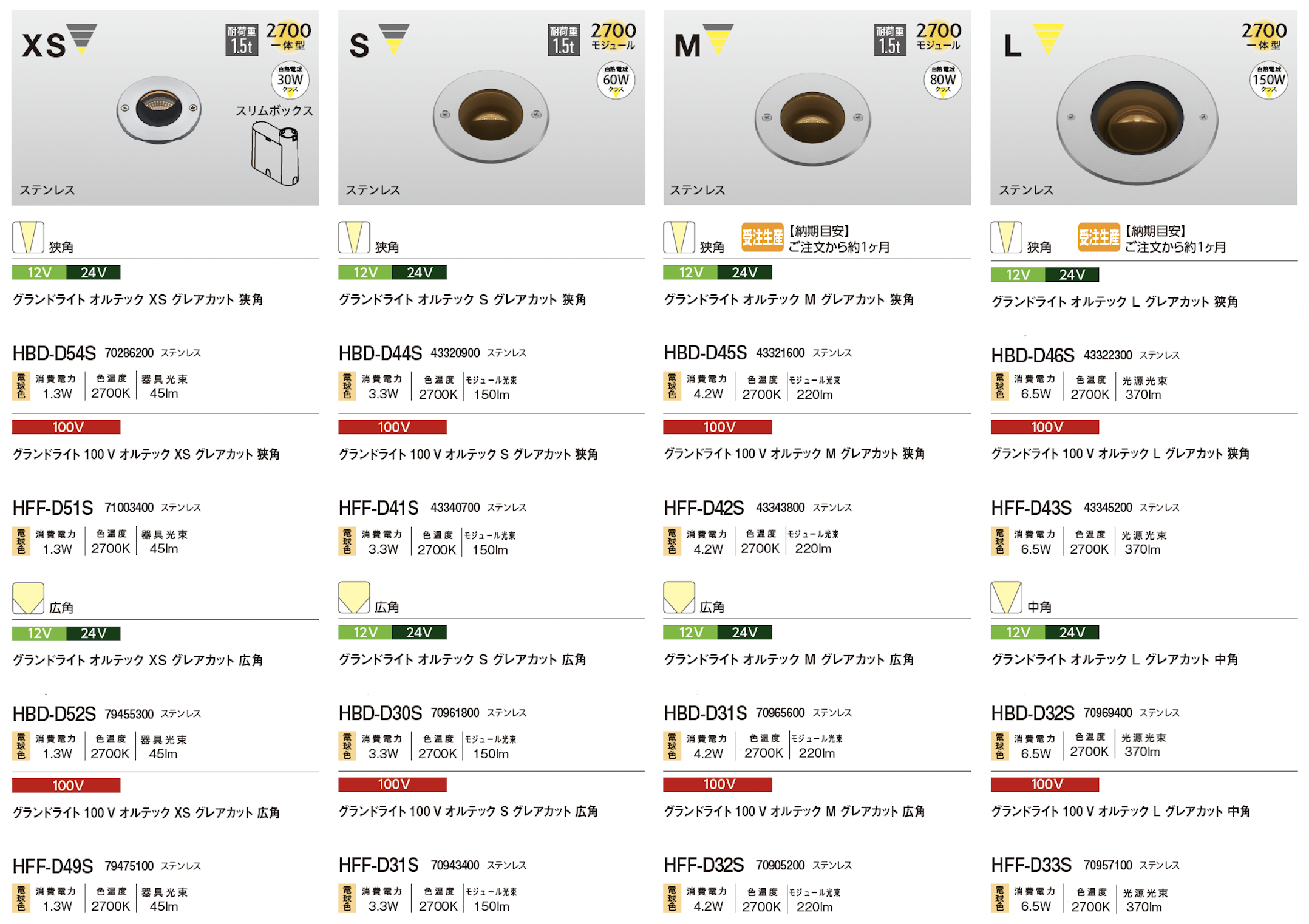Viewport: 1309px width, 924px height.
Task: Click the 30W incandescent class badge
Action: [290, 80]
